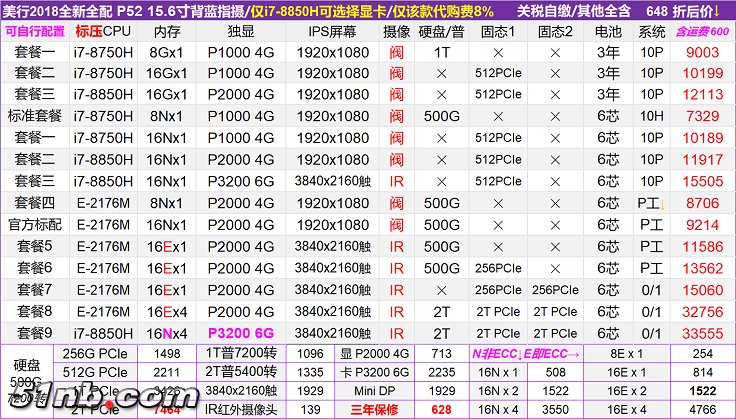Screen dimensions: 736x419
Task: Select the 可自行配置 header cell
Action: 35,30
